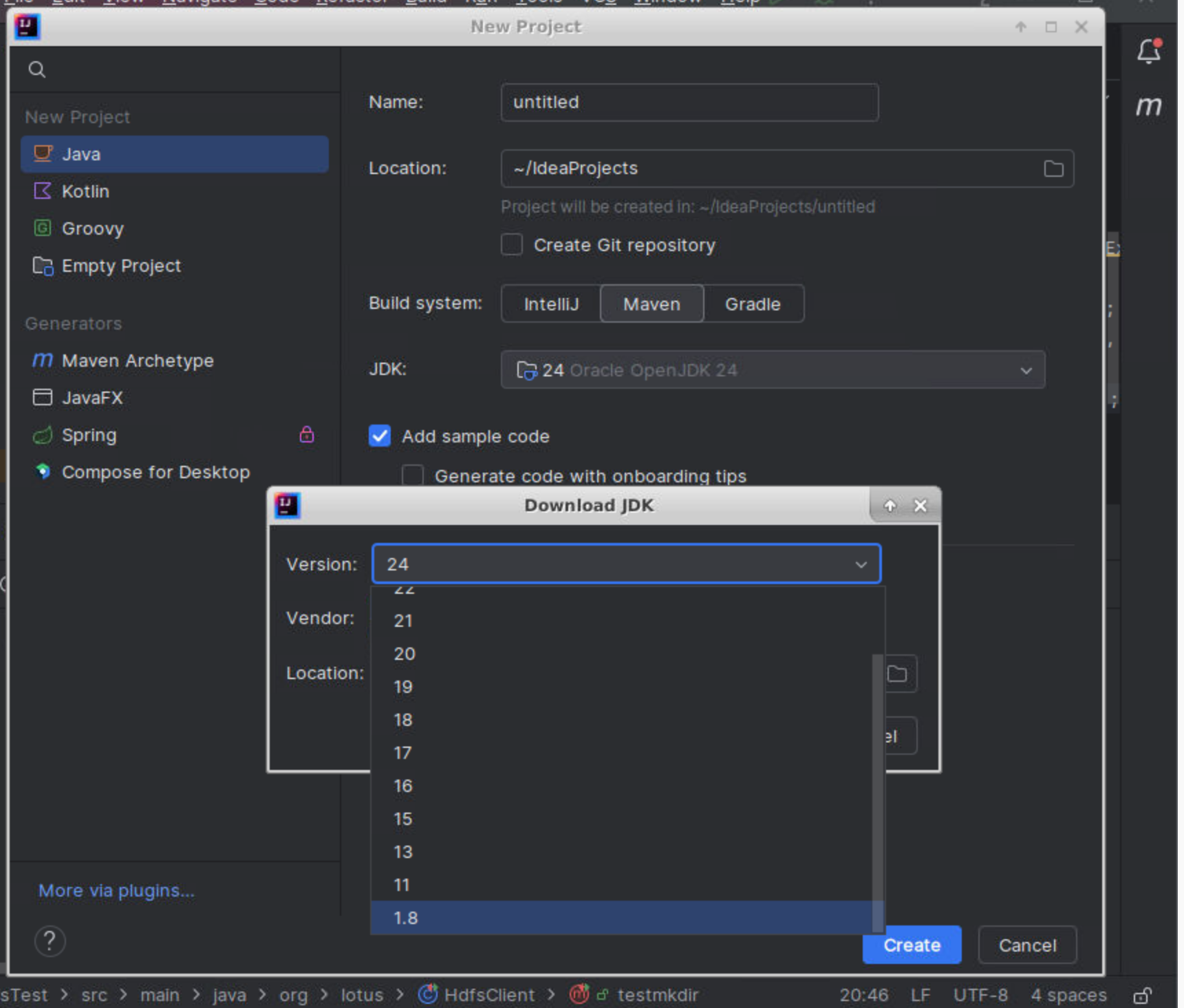Close the Download JDK dialog
This screenshot has height=1008, width=1184.
pyautogui.click(x=921, y=506)
